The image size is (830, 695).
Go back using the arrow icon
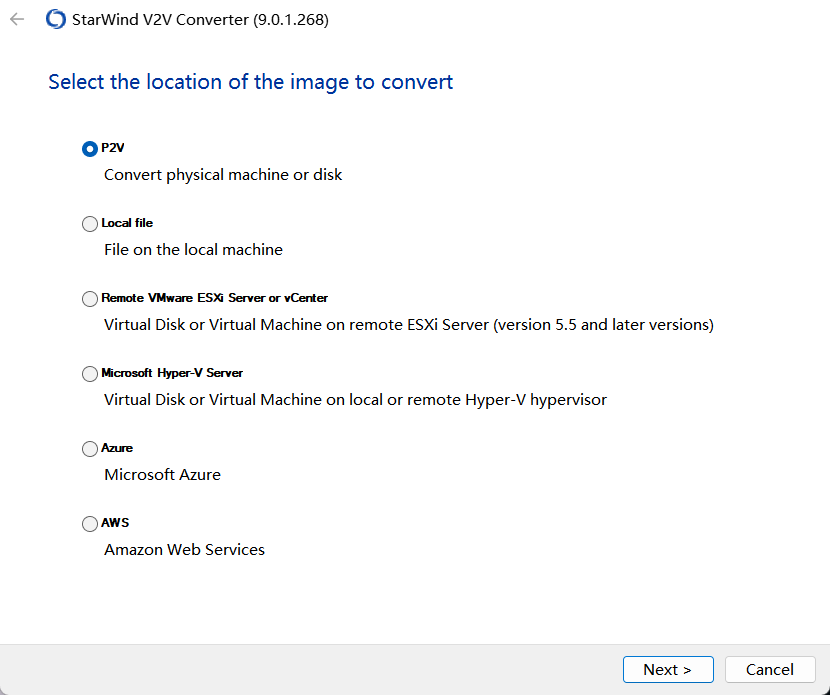click(17, 20)
